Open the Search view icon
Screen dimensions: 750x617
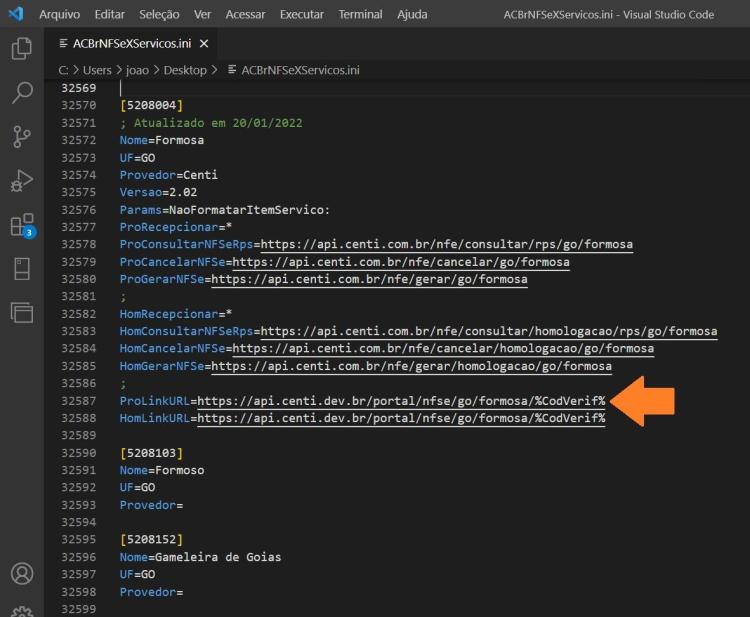coord(22,92)
